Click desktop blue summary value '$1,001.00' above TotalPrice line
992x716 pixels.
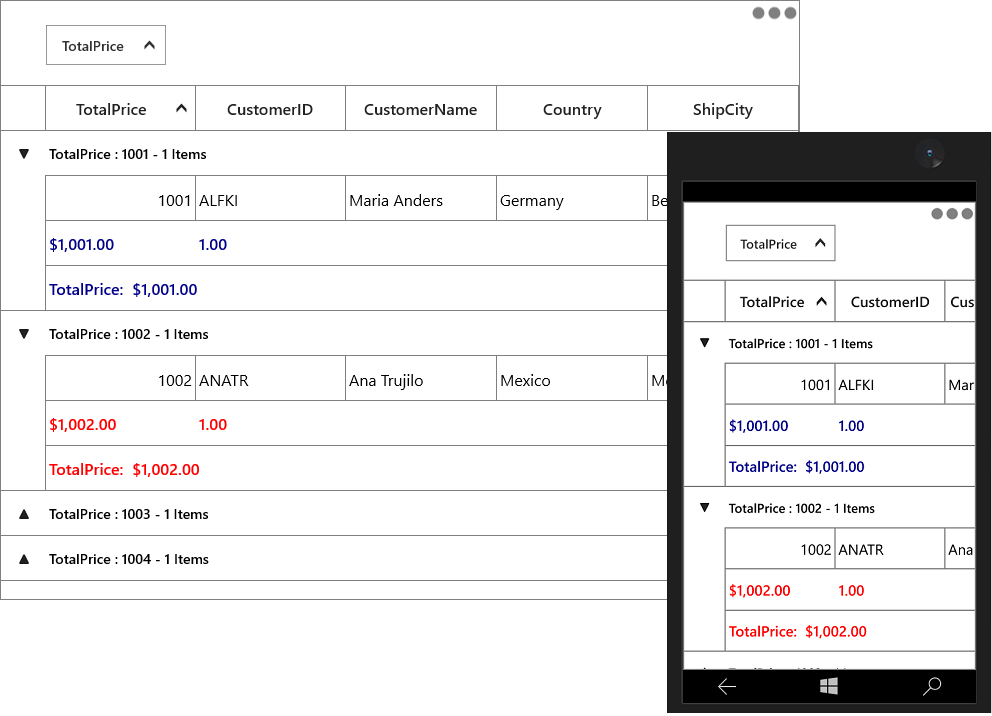tap(82, 245)
